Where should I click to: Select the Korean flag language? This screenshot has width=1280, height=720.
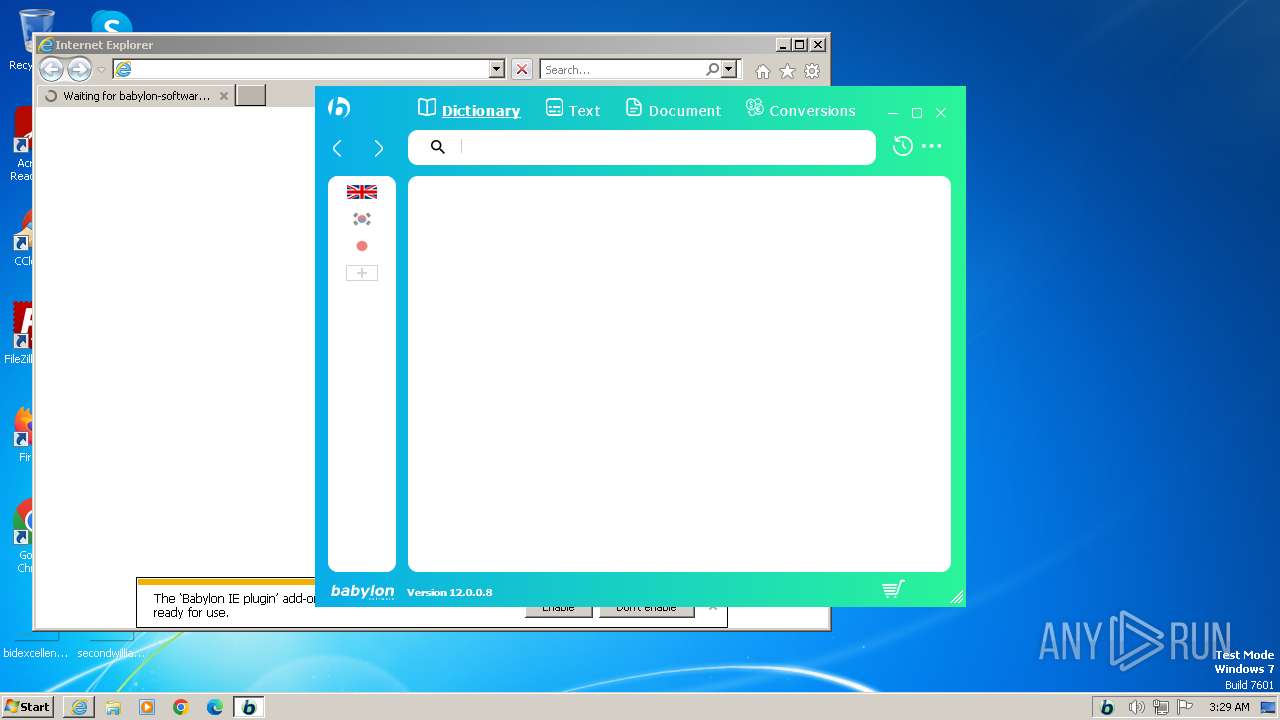pos(361,219)
